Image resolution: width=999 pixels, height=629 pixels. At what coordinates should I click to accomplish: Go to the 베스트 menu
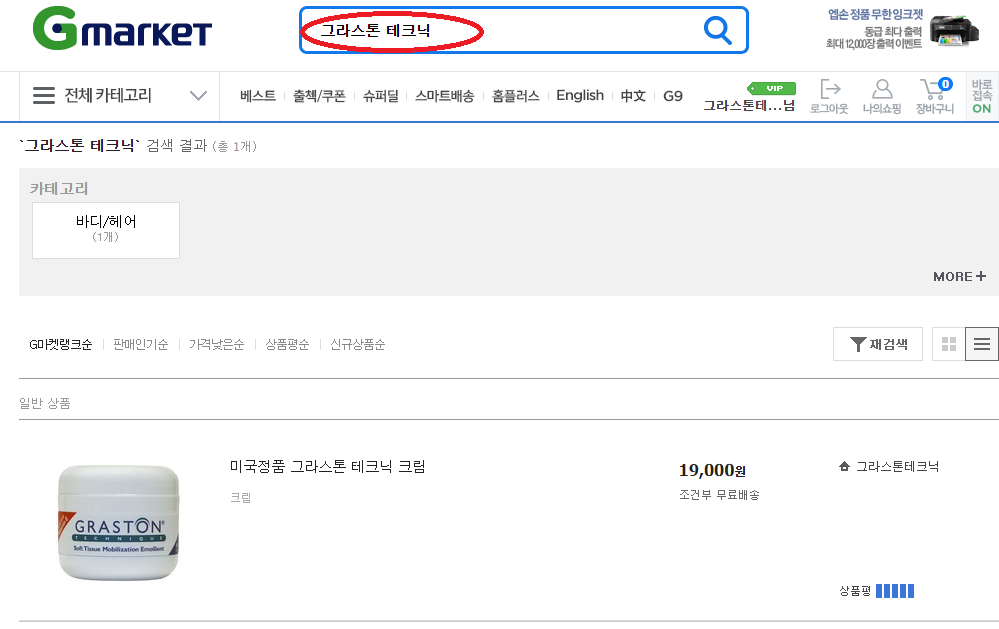[x=257, y=96]
